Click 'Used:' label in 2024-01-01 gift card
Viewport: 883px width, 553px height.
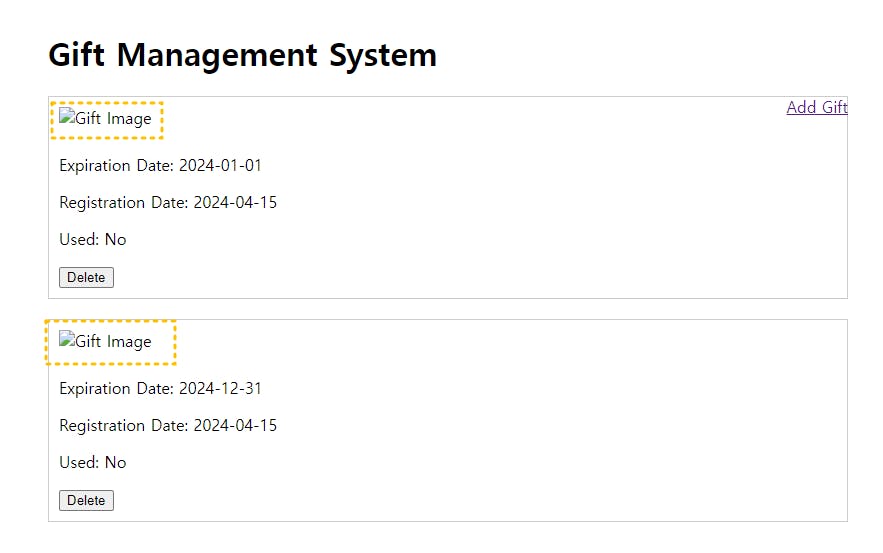tap(79, 239)
